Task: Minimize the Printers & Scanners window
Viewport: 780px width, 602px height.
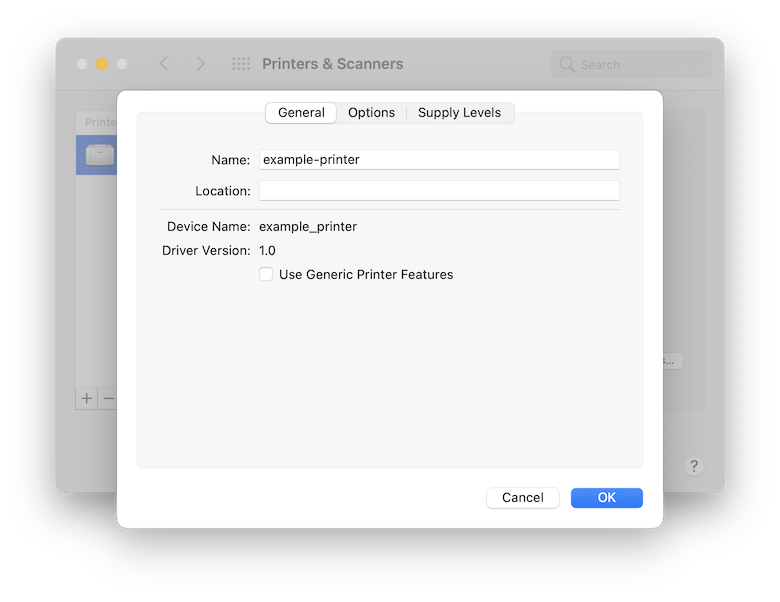Action: 102,64
